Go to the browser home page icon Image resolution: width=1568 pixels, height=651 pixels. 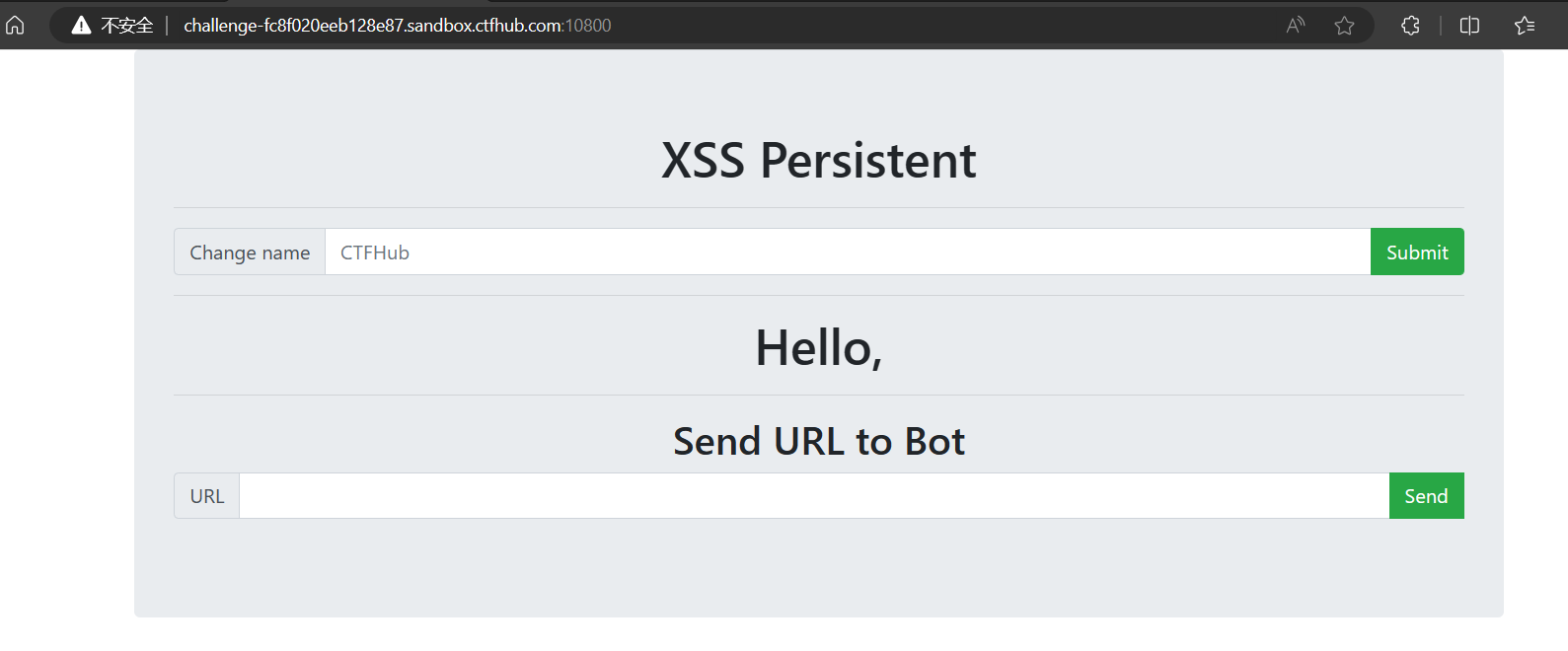click(15, 25)
